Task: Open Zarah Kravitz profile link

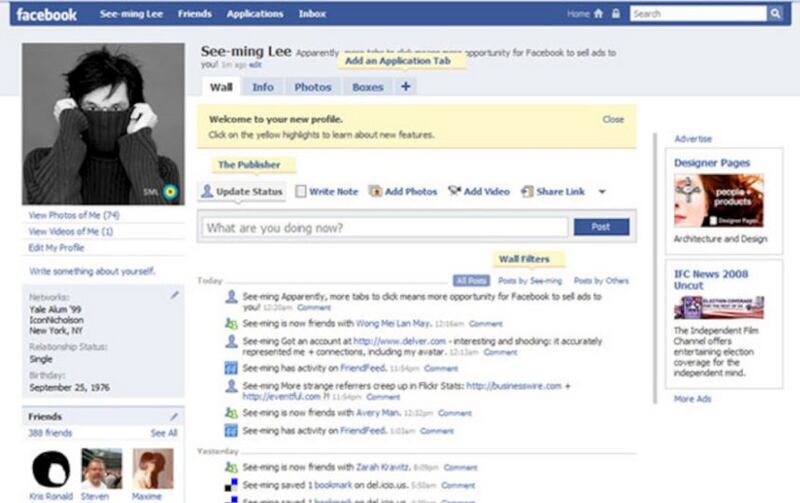Action: coord(382,467)
